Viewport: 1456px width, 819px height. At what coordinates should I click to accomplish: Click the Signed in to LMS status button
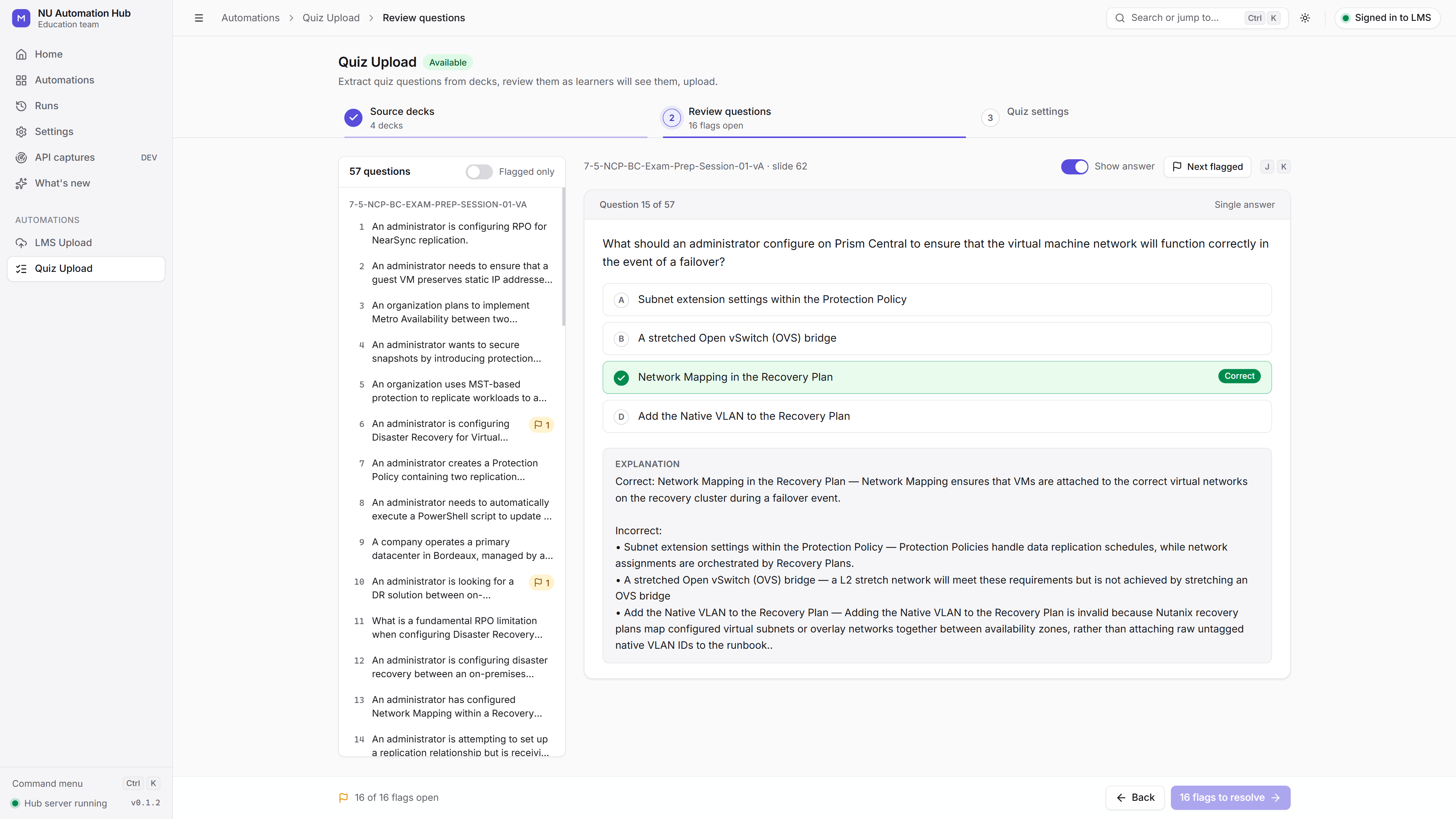coord(1387,18)
